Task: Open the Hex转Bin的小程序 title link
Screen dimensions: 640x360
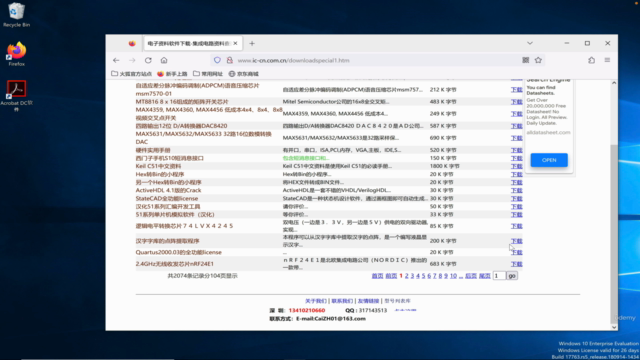Action: coord(160,174)
